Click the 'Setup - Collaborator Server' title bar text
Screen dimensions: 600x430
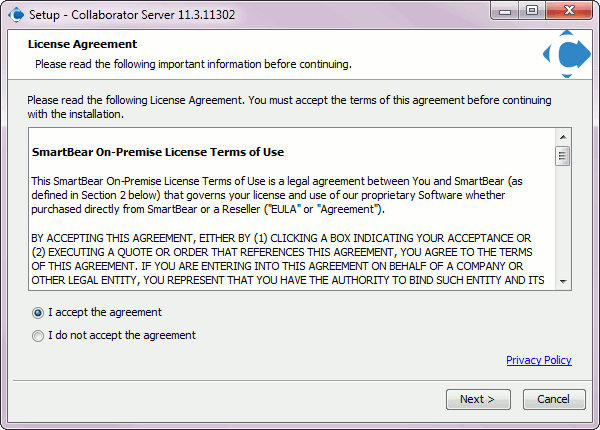click(132, 15)
